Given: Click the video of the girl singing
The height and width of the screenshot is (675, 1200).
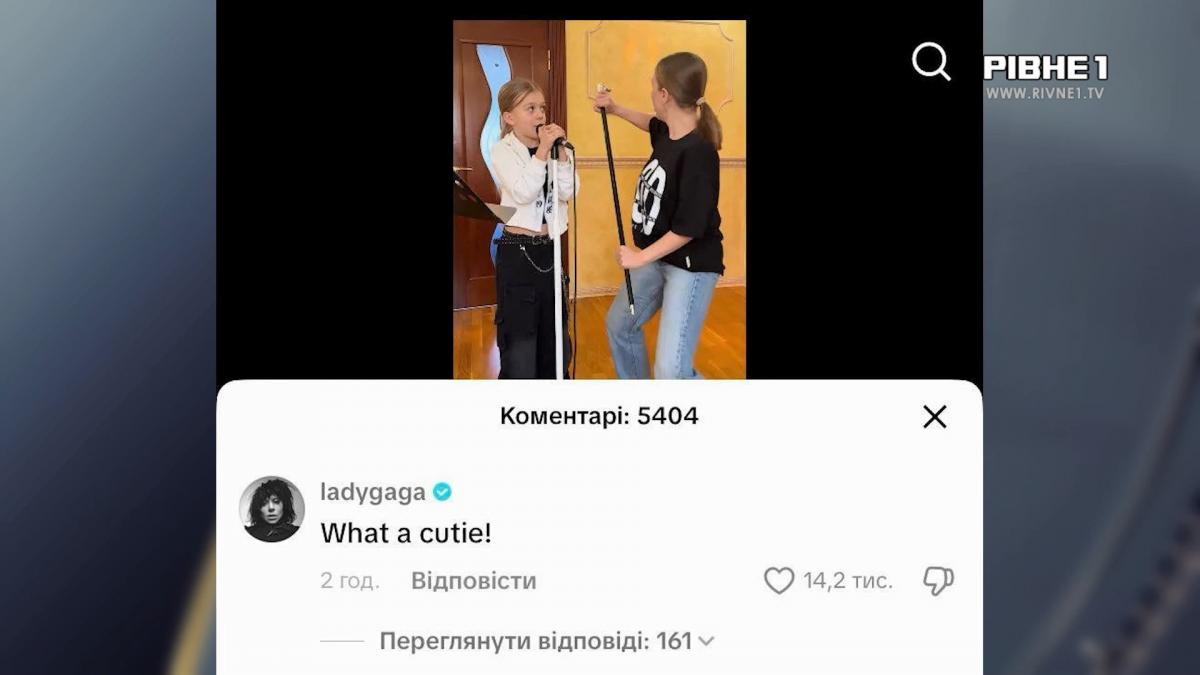Looking at the screenshot, I should click(x=599, y=199).
